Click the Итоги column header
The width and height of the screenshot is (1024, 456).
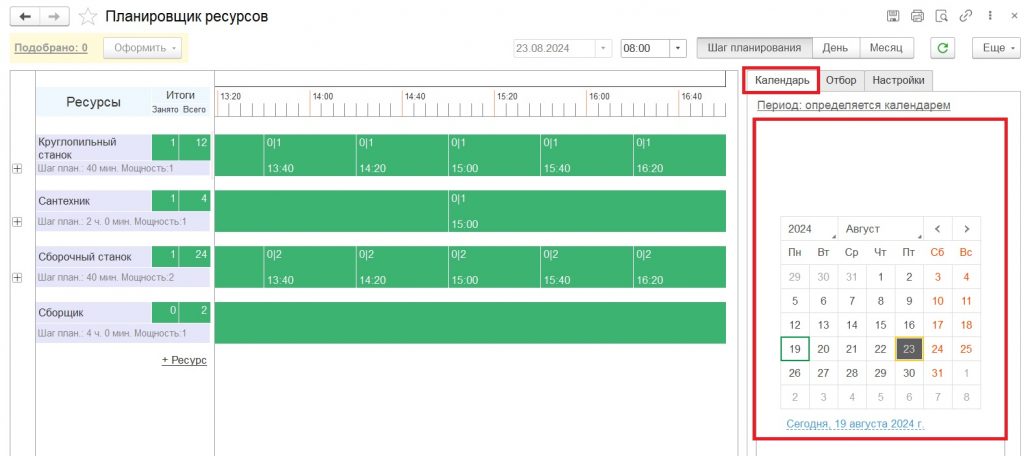pos(180,95)
